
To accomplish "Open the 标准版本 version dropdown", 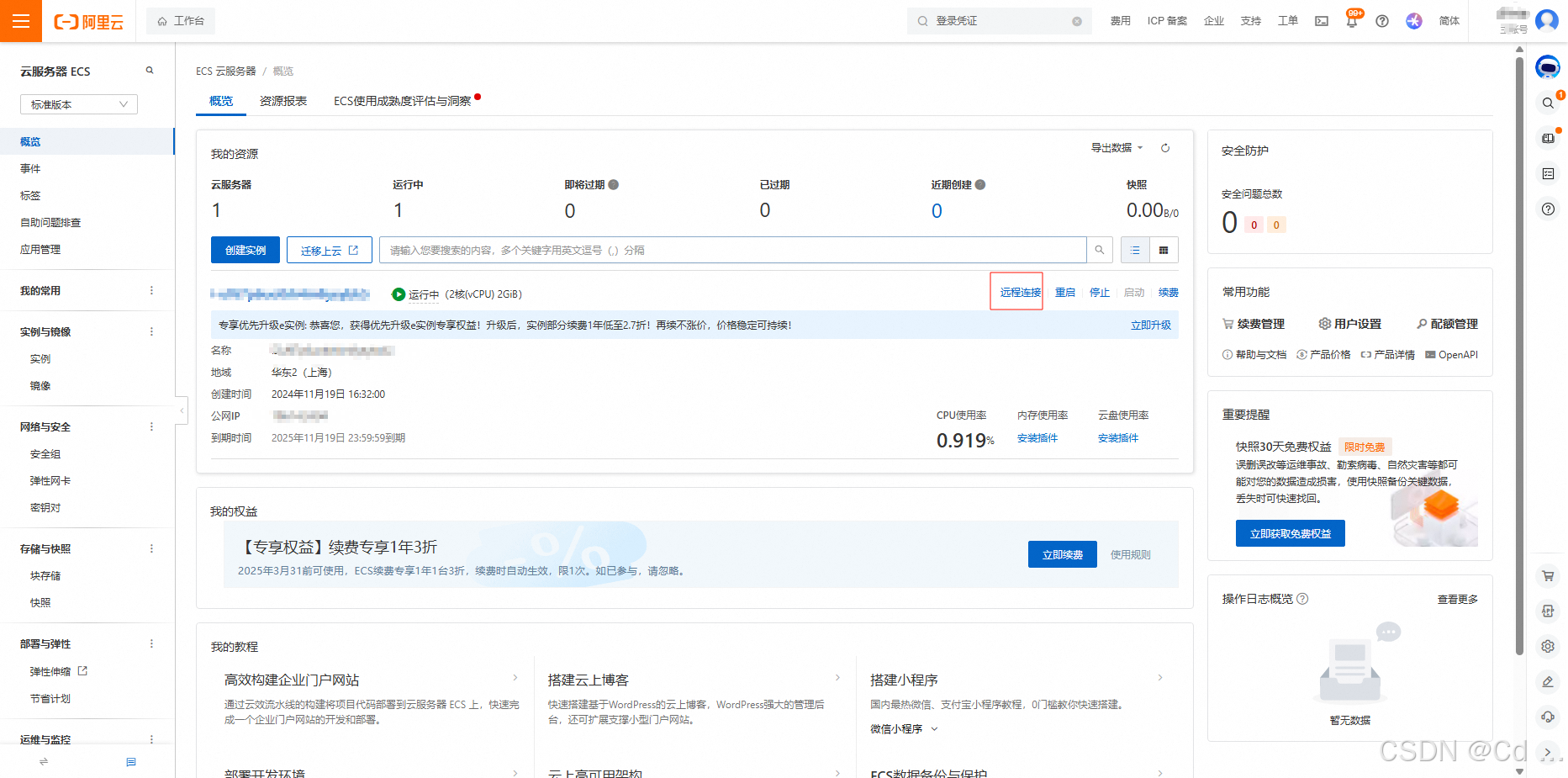I will point(79,104).
